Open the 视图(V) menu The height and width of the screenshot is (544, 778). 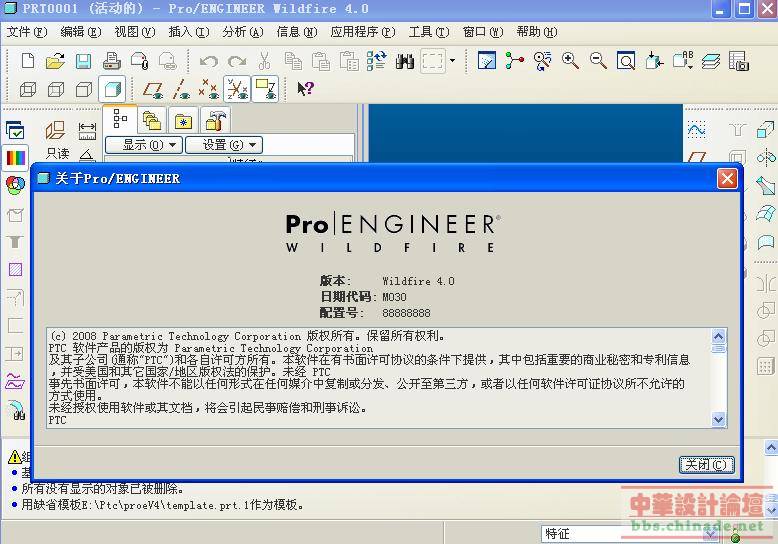point(134,32)
